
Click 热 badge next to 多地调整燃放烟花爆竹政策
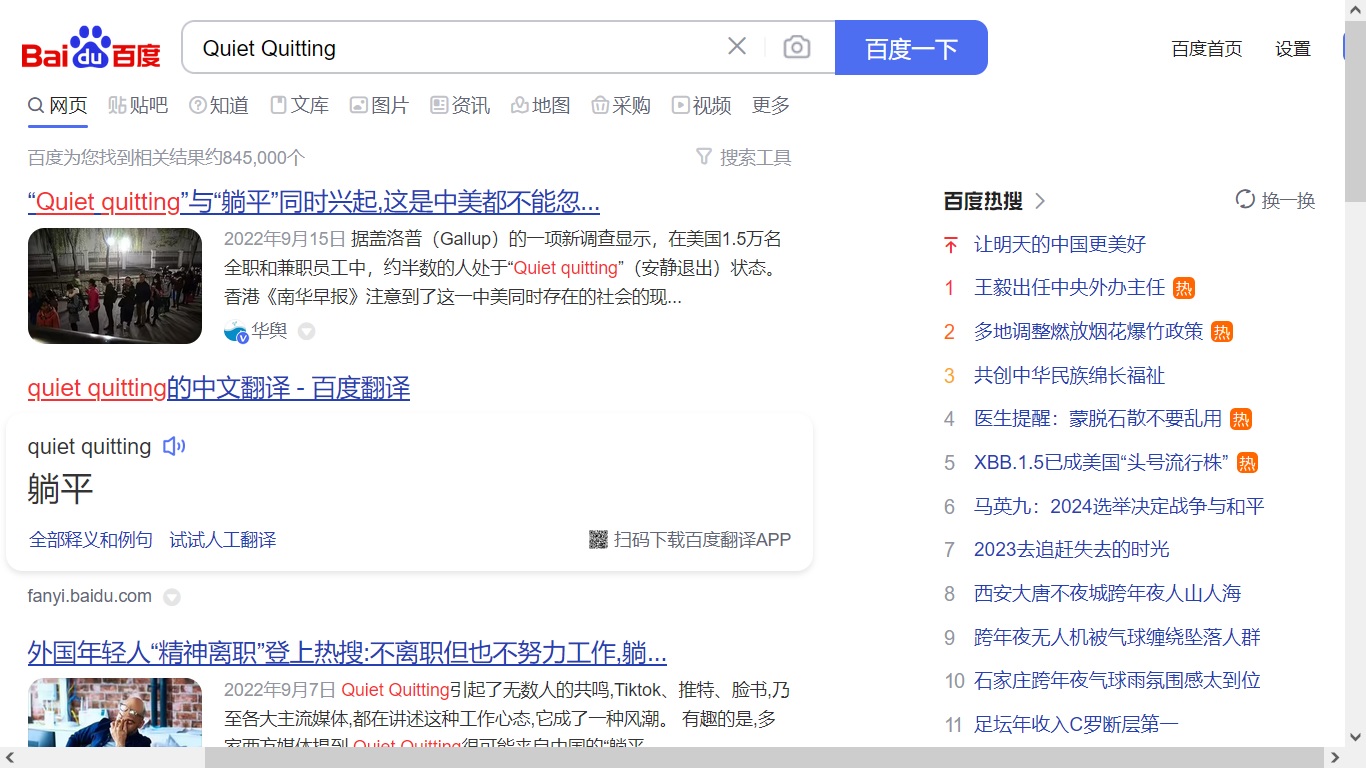click(1222, 332)
